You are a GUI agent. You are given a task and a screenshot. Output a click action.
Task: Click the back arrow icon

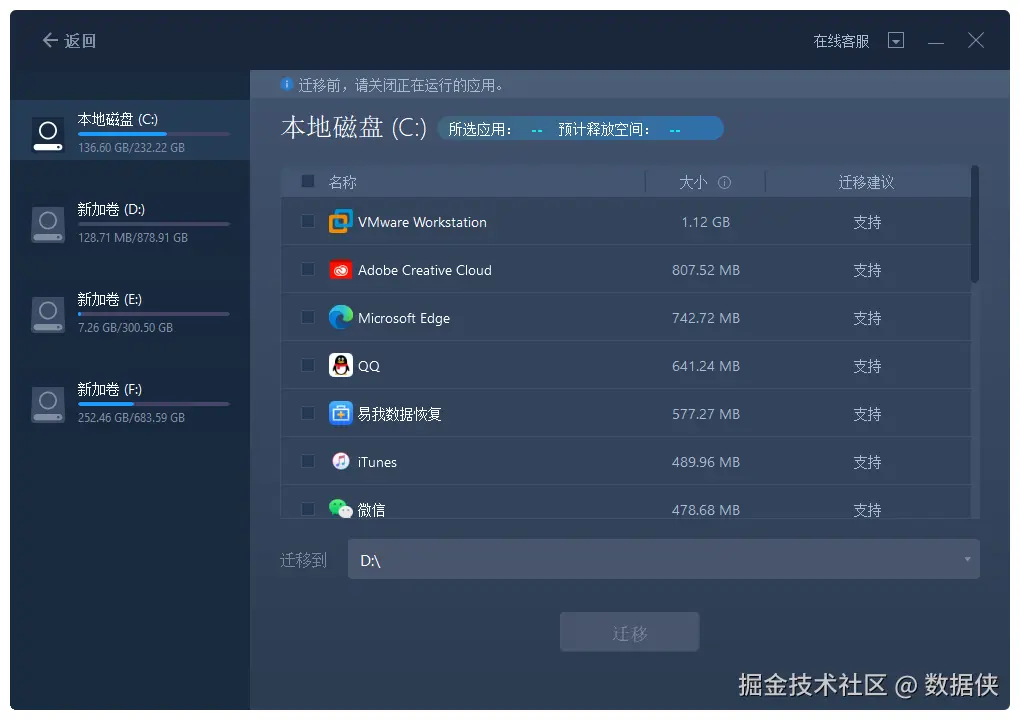click(50, 40)
